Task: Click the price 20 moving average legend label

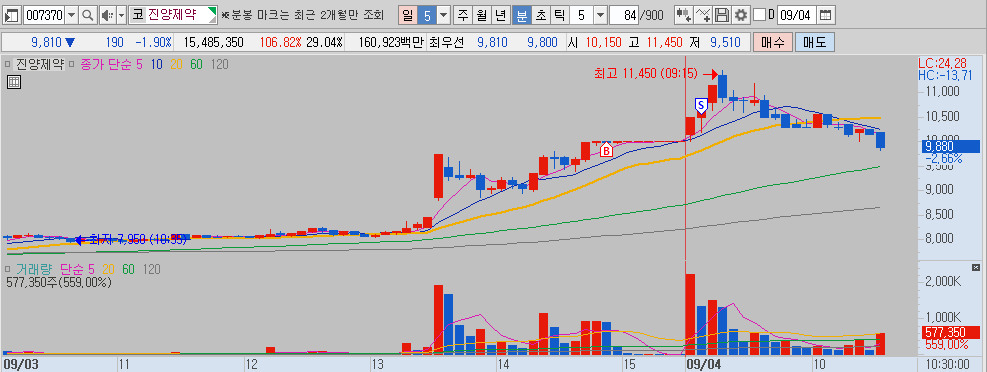Action: [176, 64]
